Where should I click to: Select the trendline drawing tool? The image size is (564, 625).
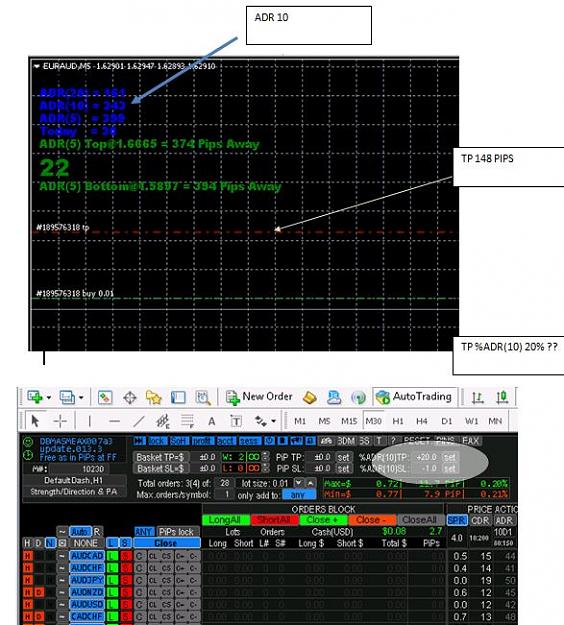click(139, 421)
